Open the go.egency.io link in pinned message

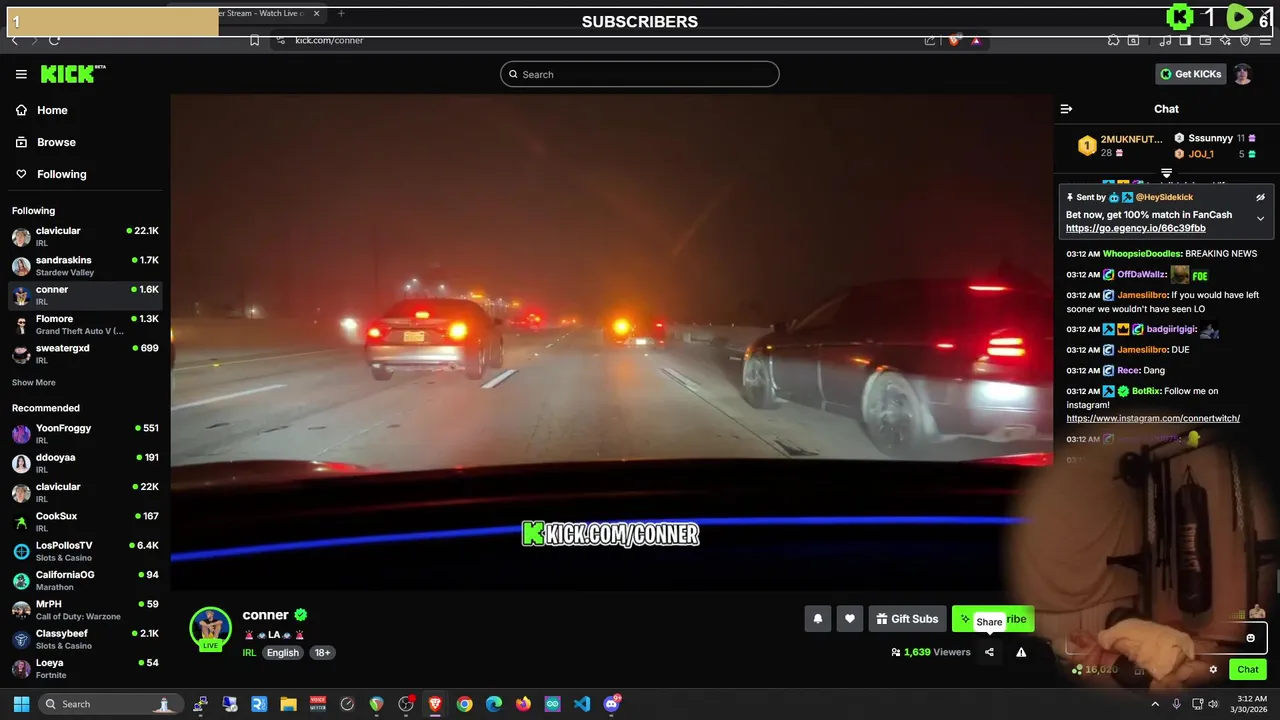coord(1136,228)
